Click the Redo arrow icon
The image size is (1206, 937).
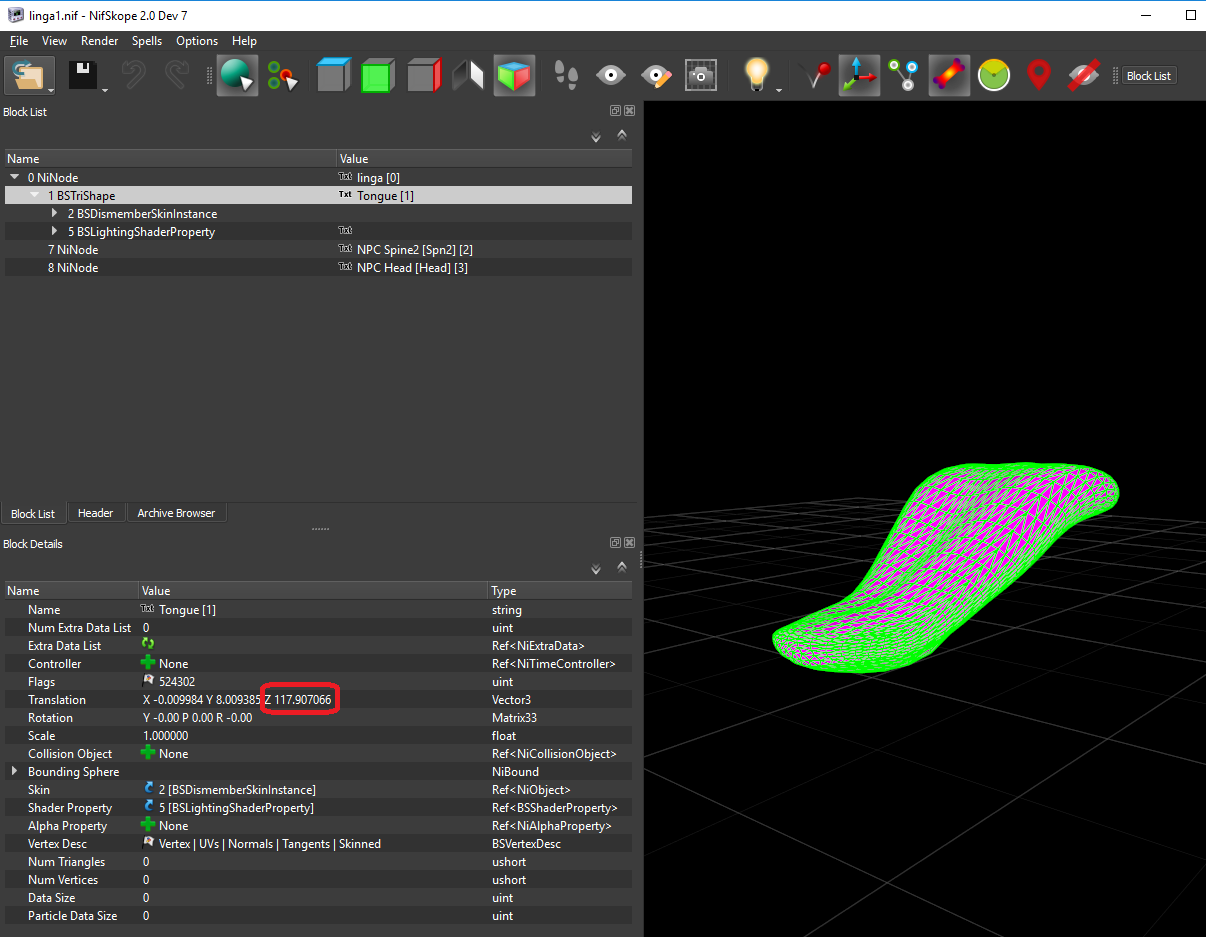(x=177, y=76)
